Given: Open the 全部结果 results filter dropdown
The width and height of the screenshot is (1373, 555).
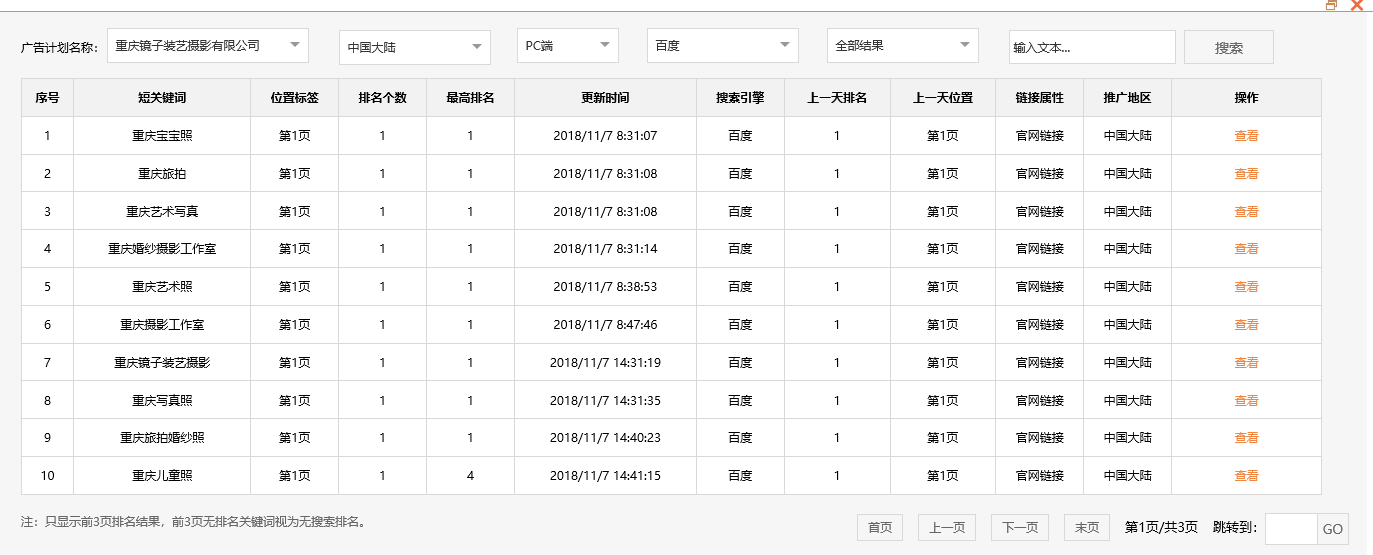Looking at the screenshot, I should click(903, 45).
